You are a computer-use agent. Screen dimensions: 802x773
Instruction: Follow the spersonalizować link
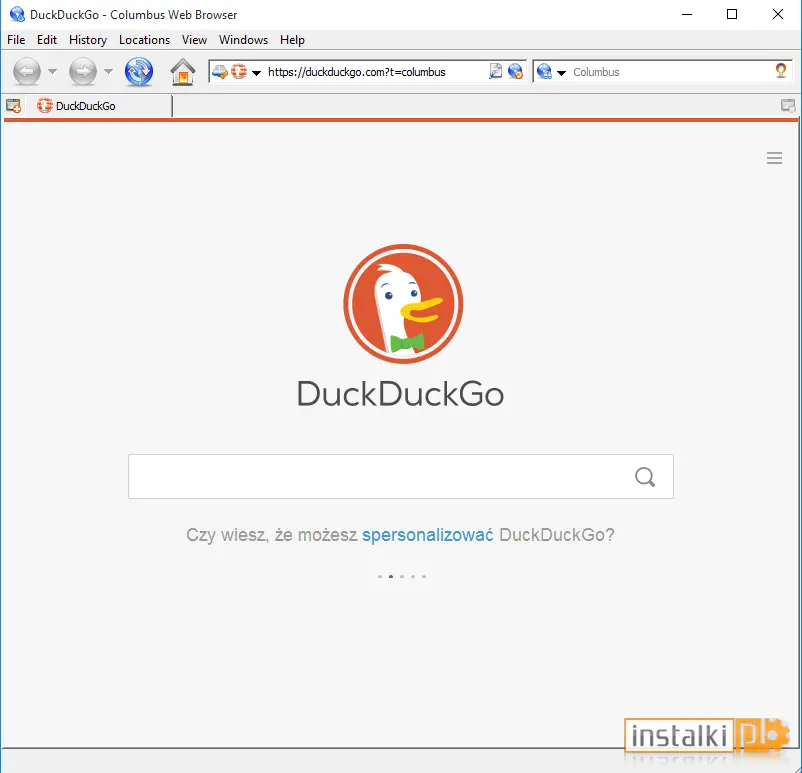pyautogui.click(x=428, y=535)
